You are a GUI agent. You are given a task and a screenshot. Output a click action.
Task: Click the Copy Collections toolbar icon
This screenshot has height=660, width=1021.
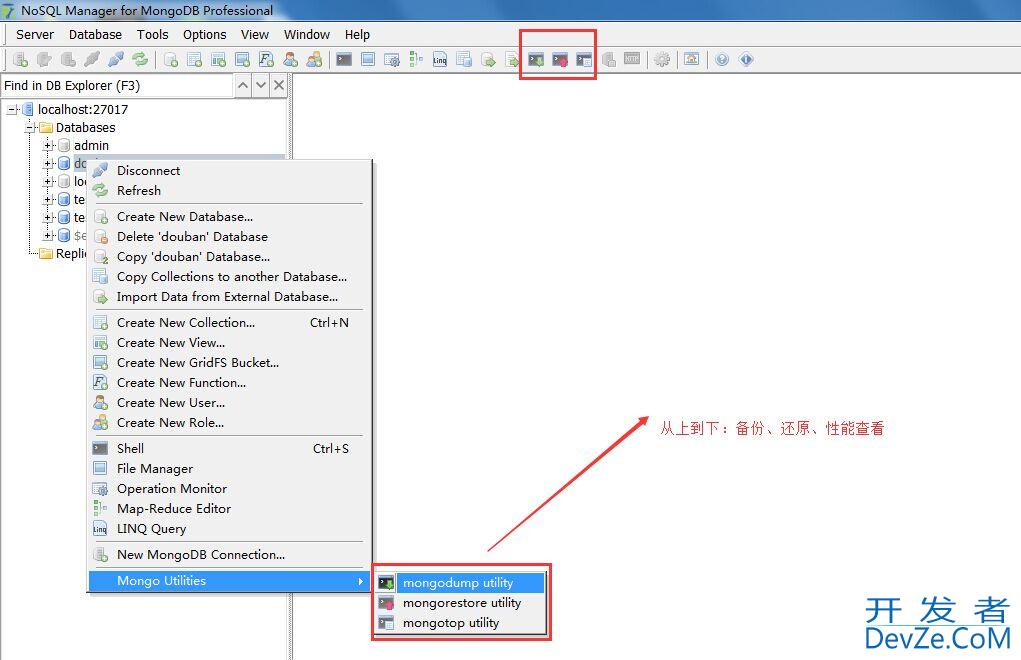(x=464, y=60)
